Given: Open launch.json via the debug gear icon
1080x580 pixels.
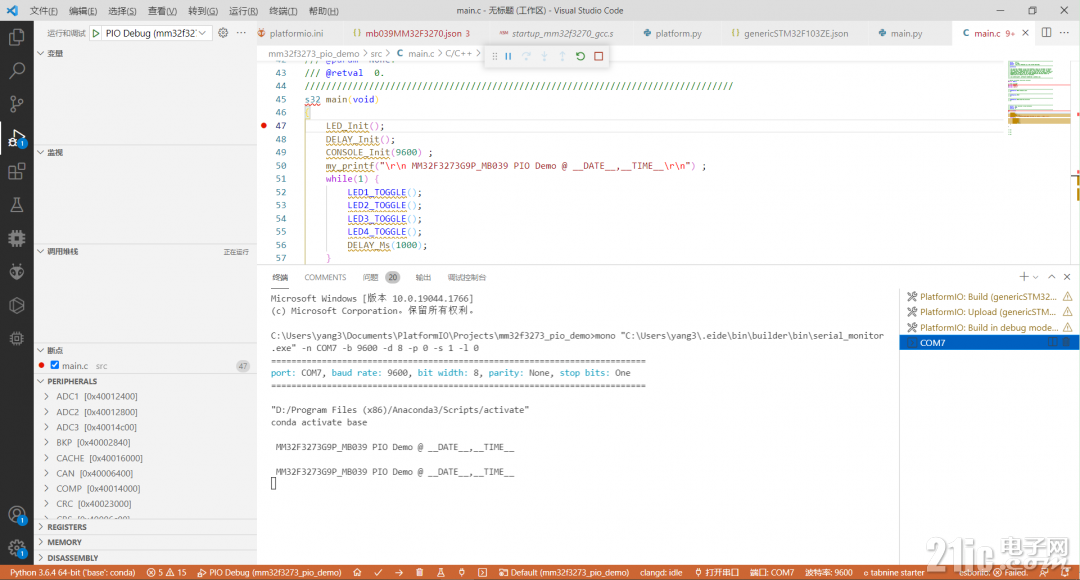Looking at the screenshot, I should (223, 32).
